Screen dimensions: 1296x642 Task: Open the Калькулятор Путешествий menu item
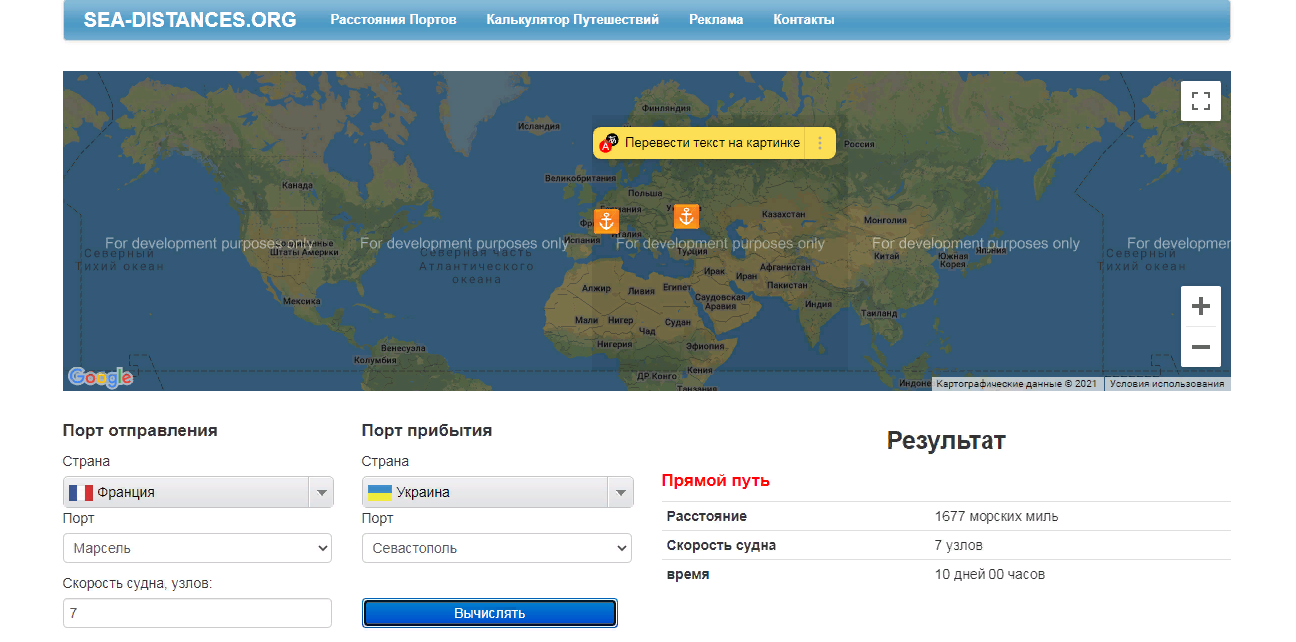pos(572,20)
